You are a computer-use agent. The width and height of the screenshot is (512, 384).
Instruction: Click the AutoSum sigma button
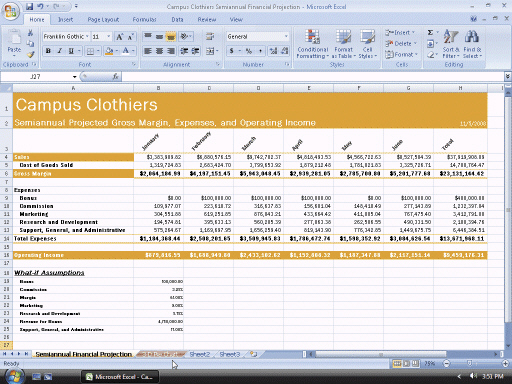pyautogui.click(x=430, y=33)
